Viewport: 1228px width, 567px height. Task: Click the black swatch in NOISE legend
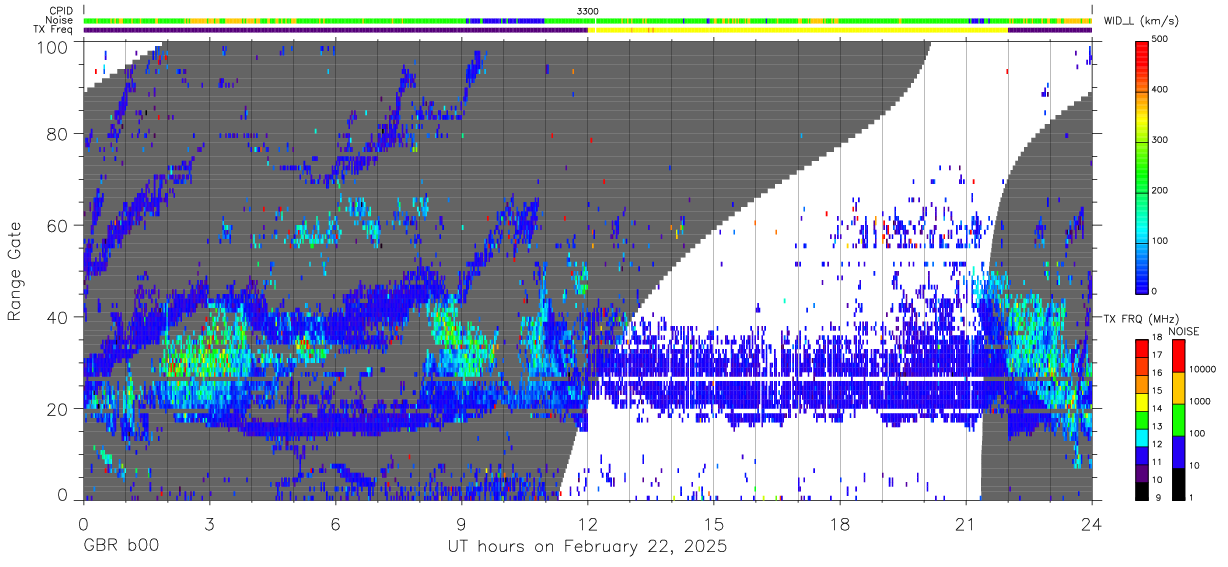point(1178,483)
